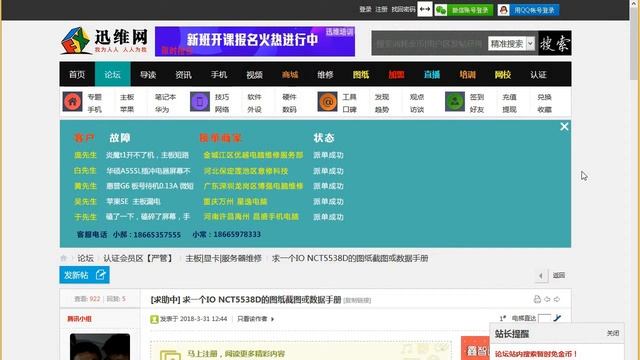The height and width of the screenshot is (360, 640).
Task: Click the 关闭 link in 站长提醒 popup
Action: 613,333
